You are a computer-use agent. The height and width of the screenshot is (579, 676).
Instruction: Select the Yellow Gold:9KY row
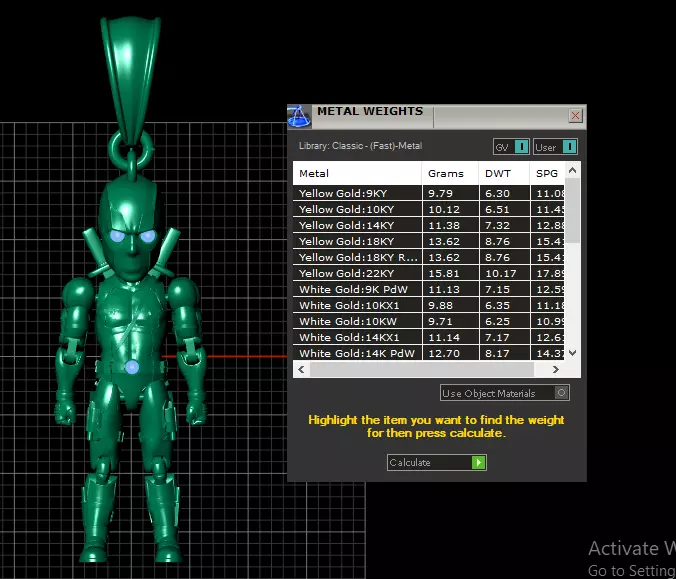[x=429, y=193]
